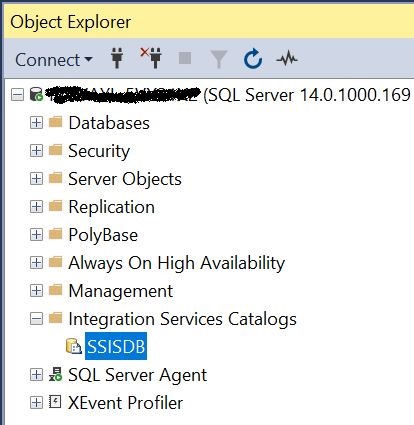Expand the Always On High Availability node

36,263
